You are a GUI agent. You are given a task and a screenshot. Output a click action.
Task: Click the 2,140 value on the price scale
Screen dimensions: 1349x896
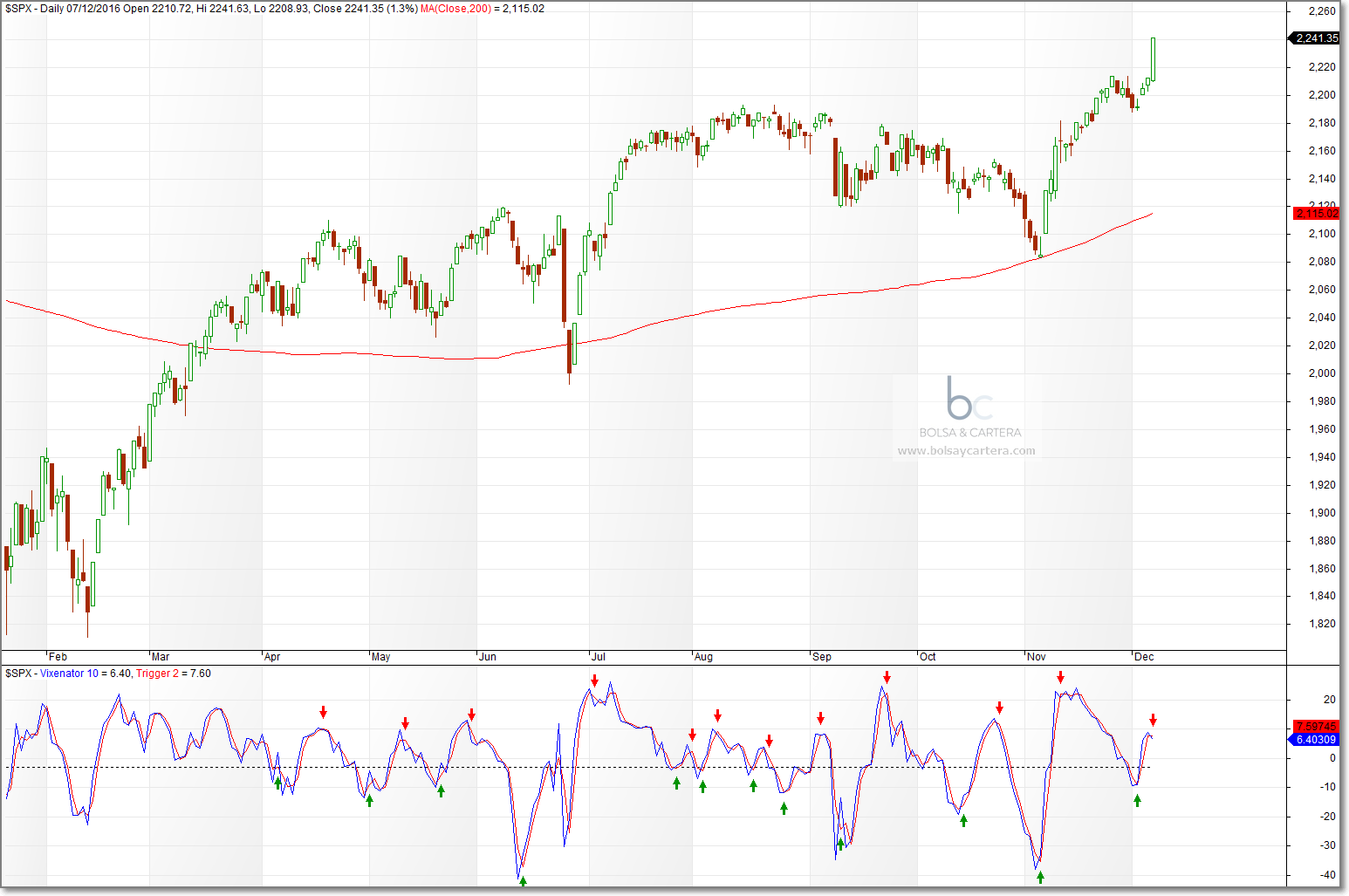pyautogui.click(x=1323, y=179)
